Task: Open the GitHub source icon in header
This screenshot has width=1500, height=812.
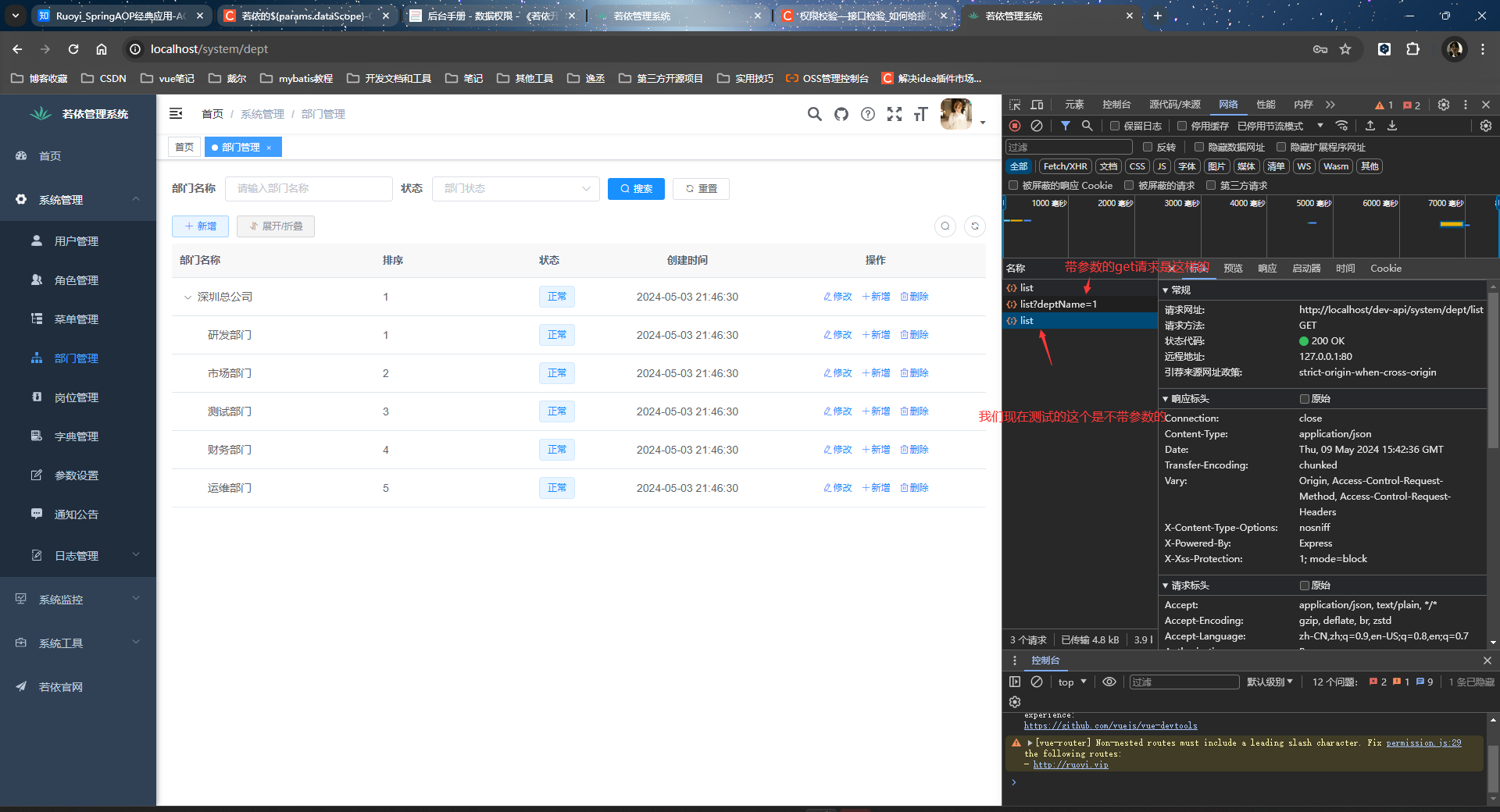Action: 841,114
